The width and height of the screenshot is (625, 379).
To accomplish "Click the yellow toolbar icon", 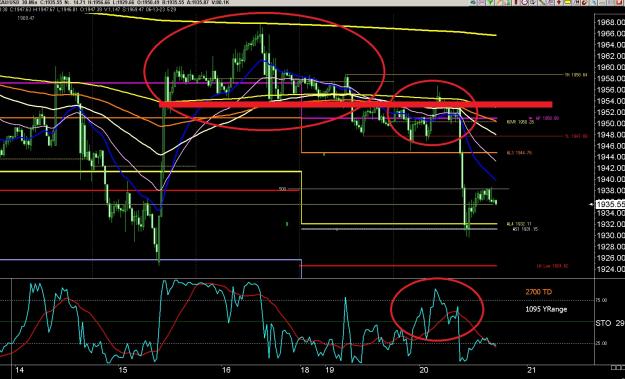I will (x=567, y=2).
